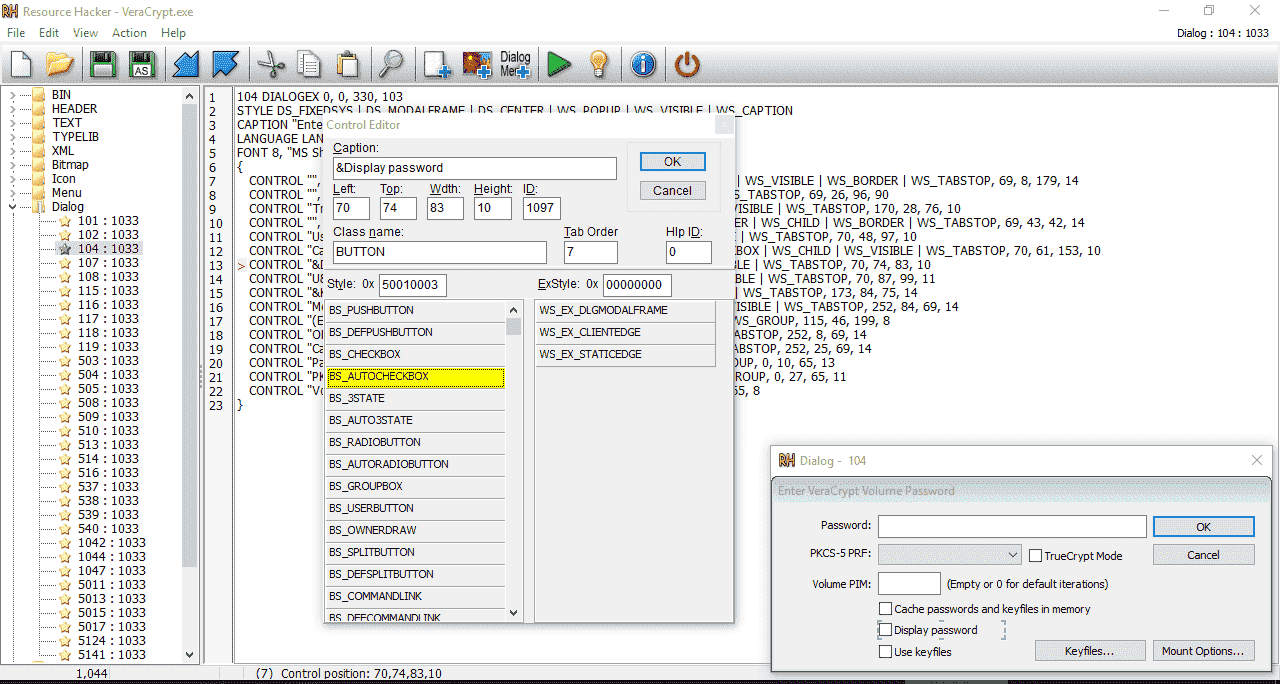Toggle the BS_PUSHBUTTON style flag
The height and width of the screenshot is (684, 1280).
pyautogui.click(x=415, y=311)
